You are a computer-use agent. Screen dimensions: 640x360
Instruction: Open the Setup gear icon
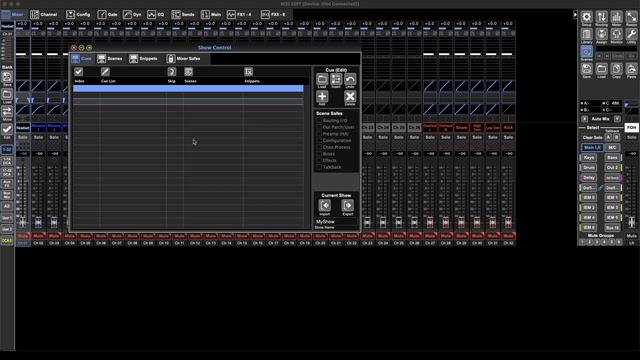tap(587, 17)
